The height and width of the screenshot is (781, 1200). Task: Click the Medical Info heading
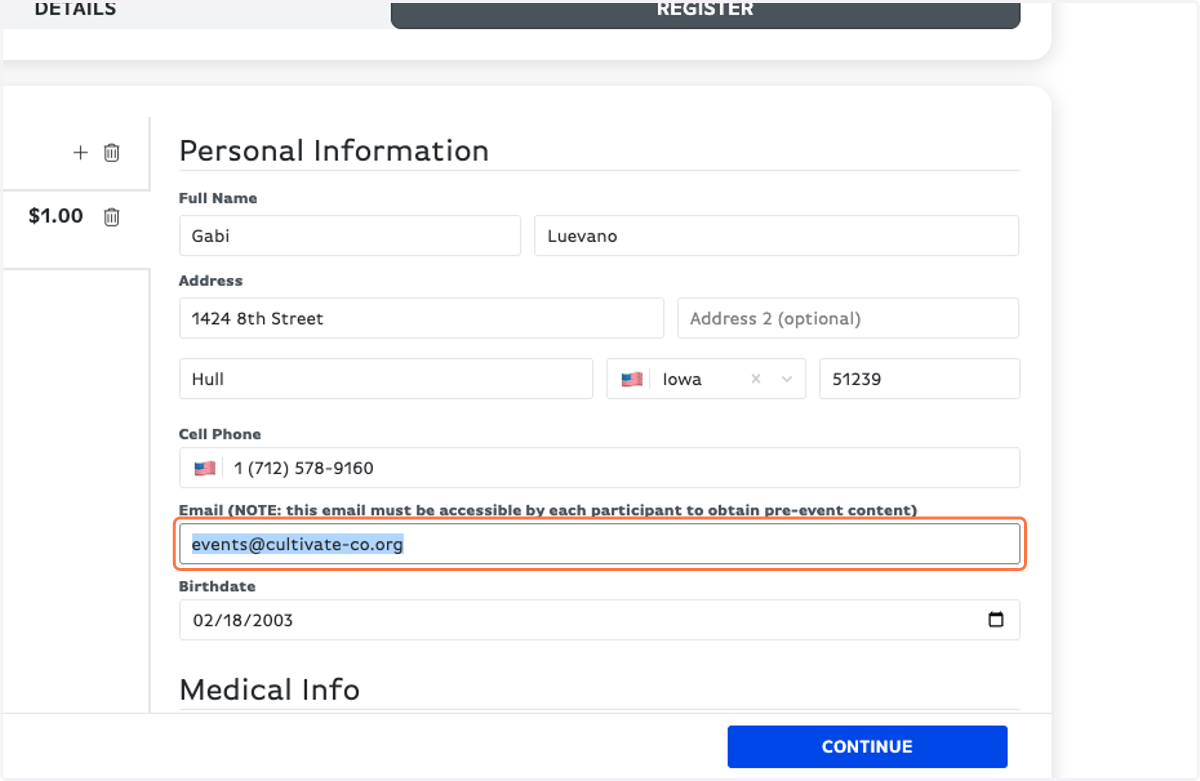pyautogui.click(x=270, y=690)
